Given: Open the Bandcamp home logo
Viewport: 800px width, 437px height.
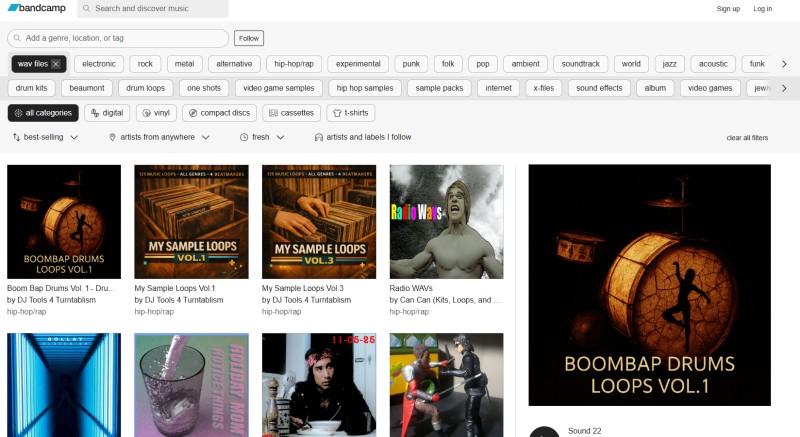Looking at the screenshot, I should pos(37,8).
